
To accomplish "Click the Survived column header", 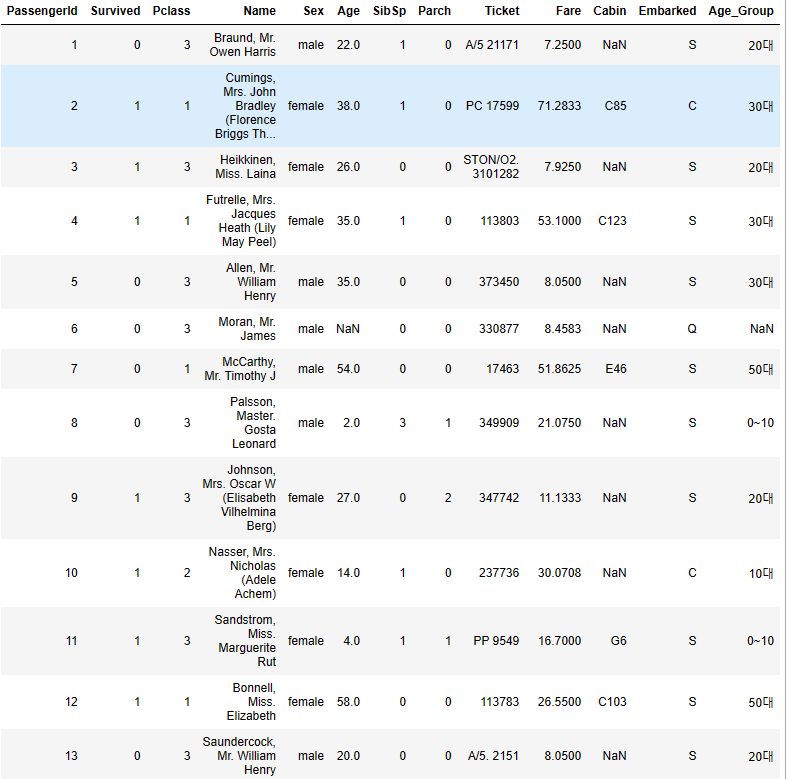I will coord(115,11).
